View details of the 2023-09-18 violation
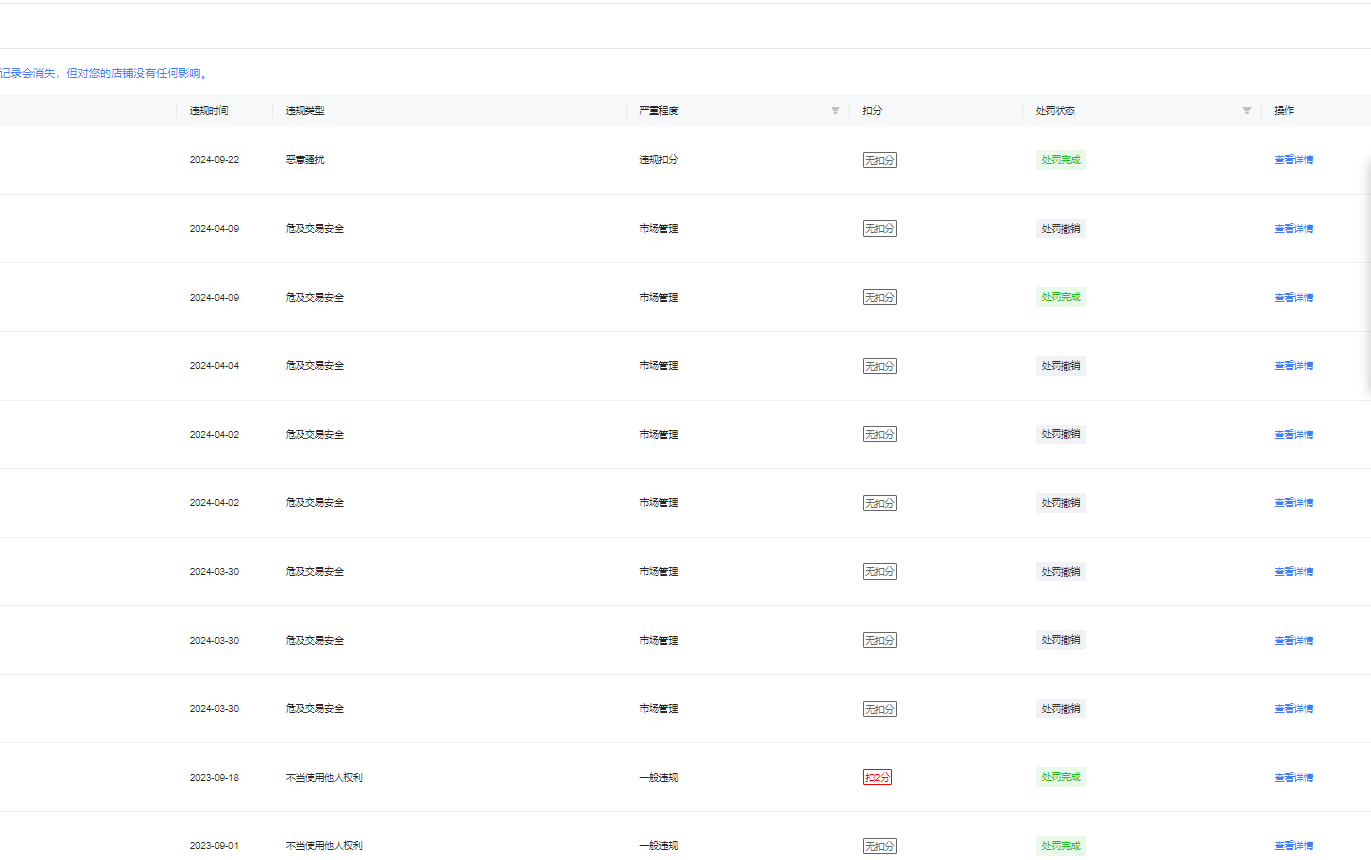 click(1293, 778)
